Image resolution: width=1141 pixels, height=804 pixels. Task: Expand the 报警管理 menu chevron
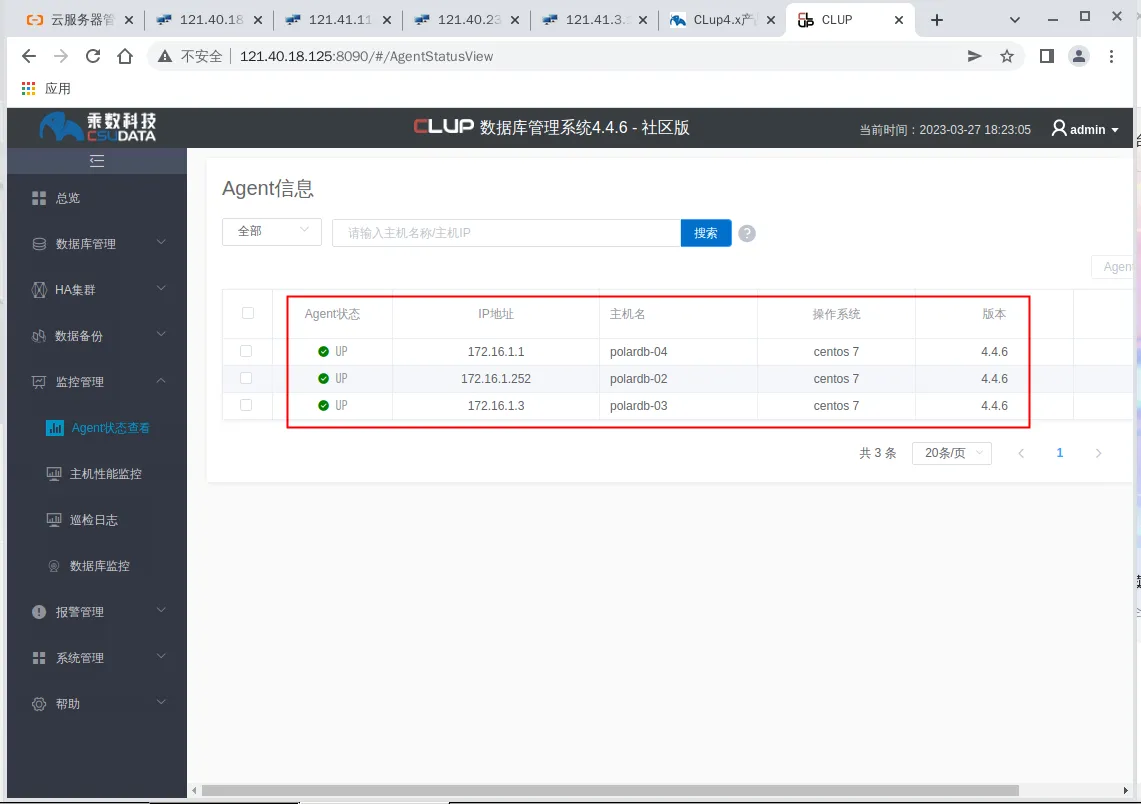(162, 610)
